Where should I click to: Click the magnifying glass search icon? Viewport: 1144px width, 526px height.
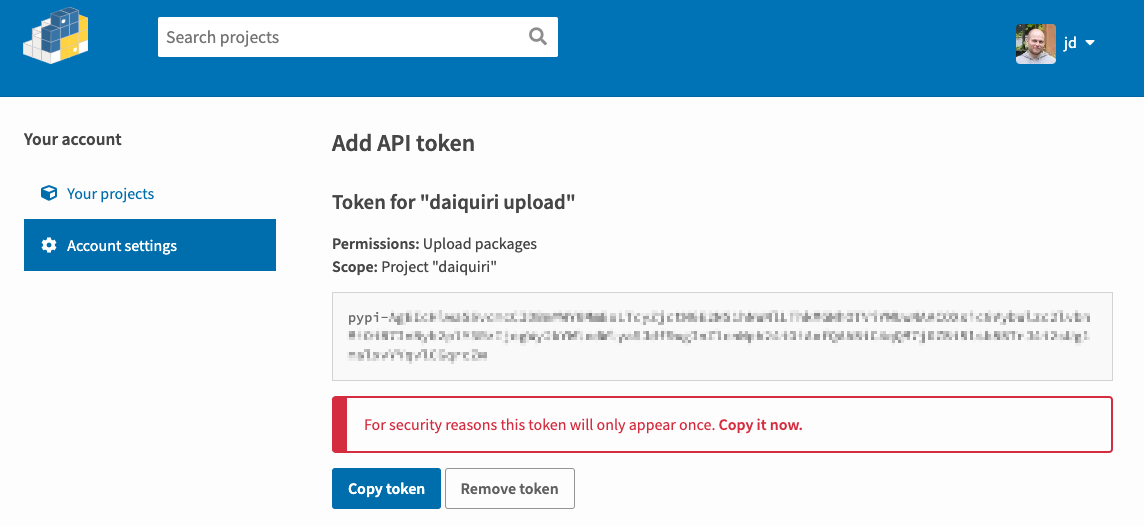tap(538, 36)
